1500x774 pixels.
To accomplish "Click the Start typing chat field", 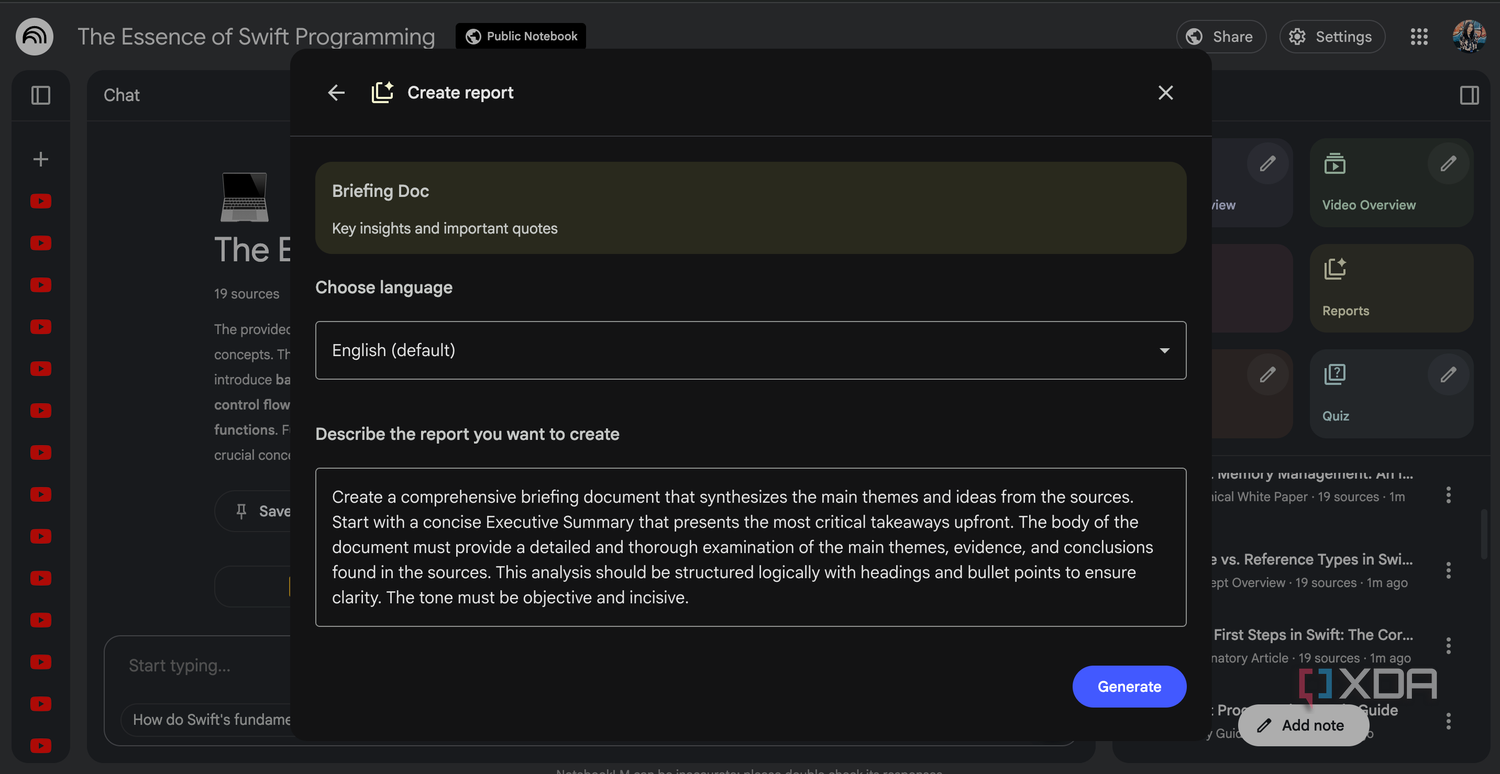I will coord(180,666).
